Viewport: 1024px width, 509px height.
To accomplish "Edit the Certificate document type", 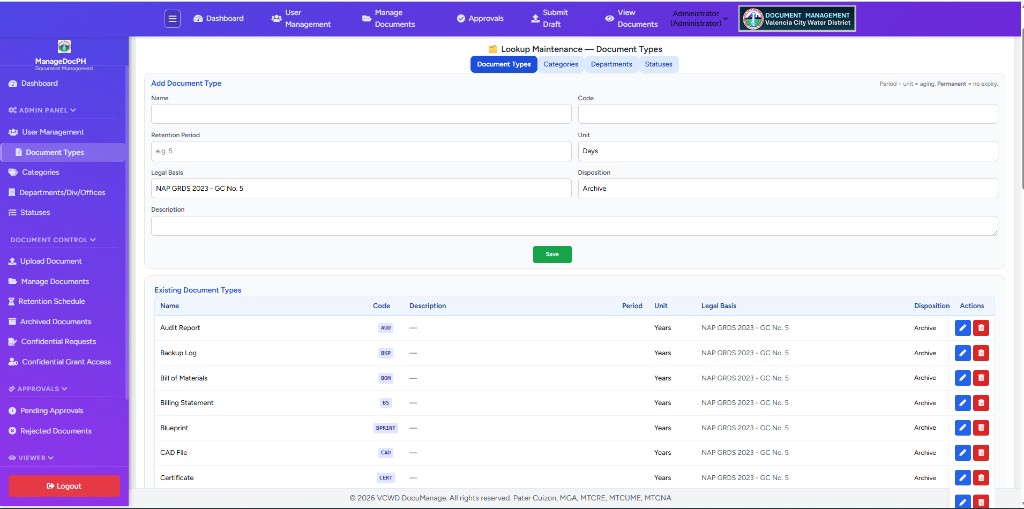I will (x=963, y=478).
